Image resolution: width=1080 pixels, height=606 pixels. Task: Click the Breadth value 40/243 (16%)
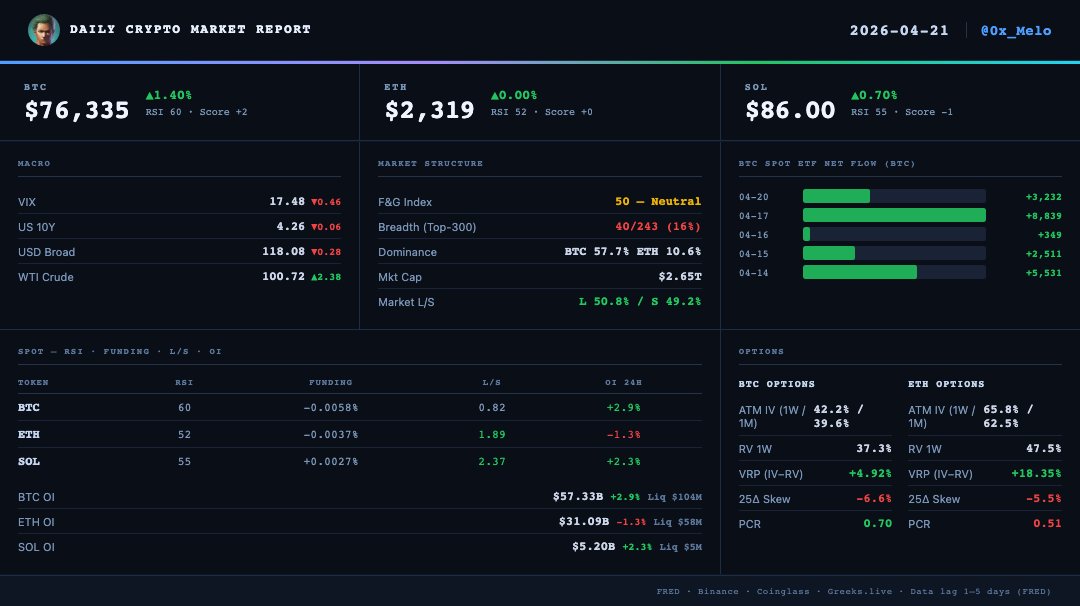(x=658, y=226)
